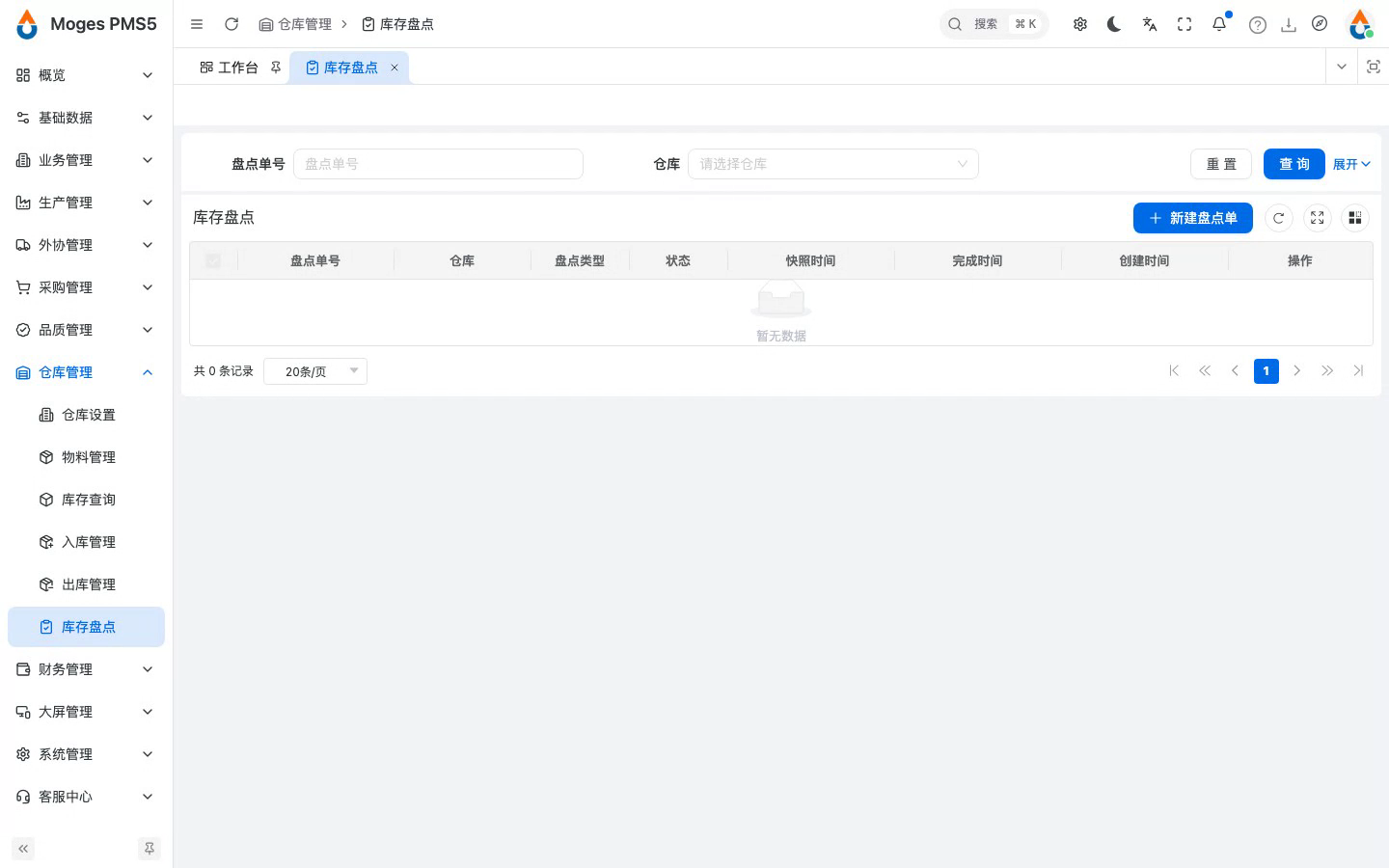Open 入库管理 in sidebar
1389x868 pixels.
tap(86, 542)
